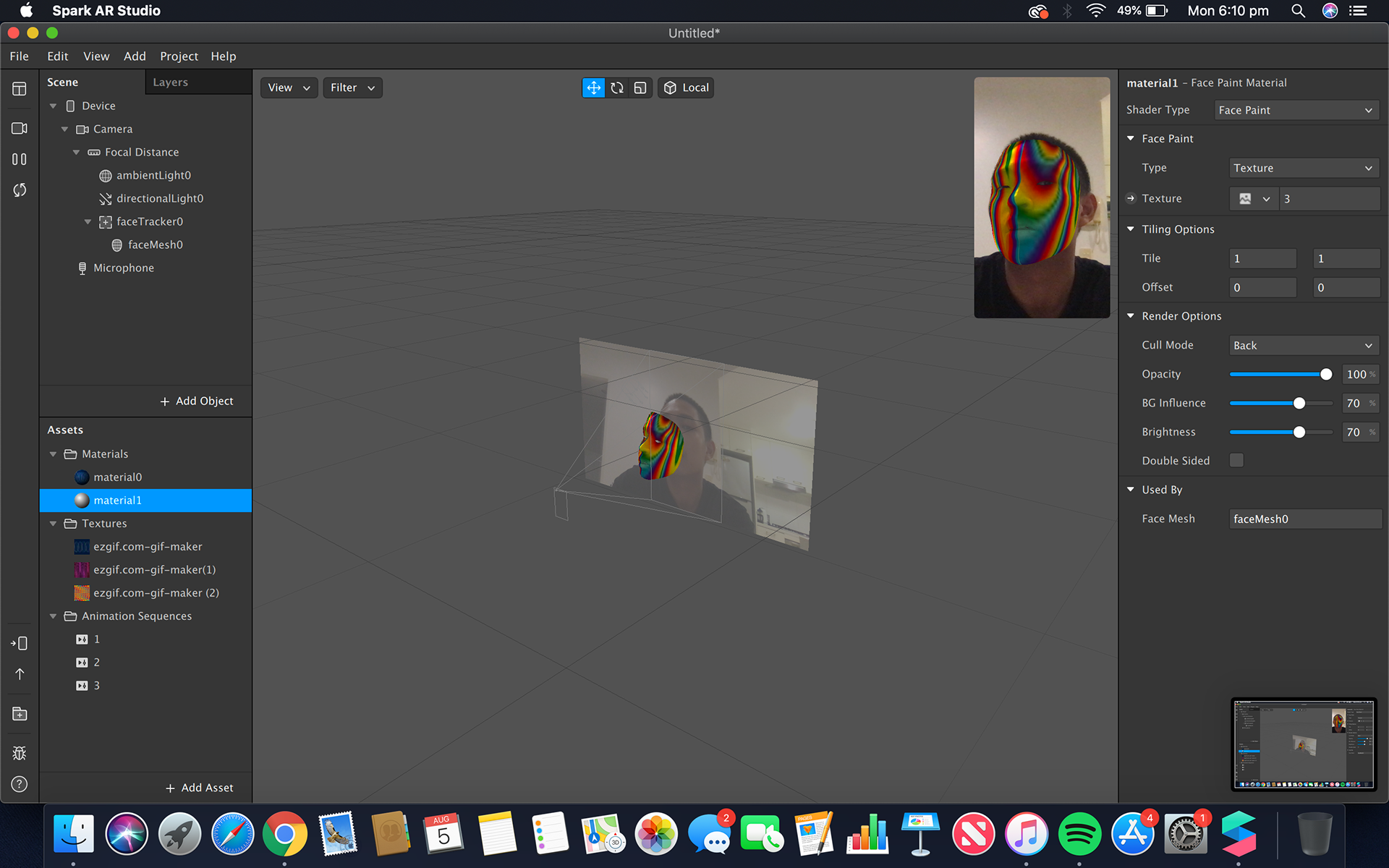Click the arrow icon beside Texture label
Image resolution: width=1389 pixels, height=868 pixels.
point(1131,198)
